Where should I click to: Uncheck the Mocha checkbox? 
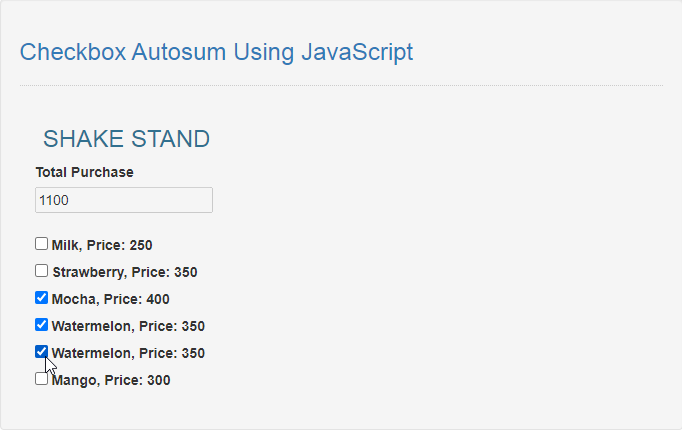41,298
